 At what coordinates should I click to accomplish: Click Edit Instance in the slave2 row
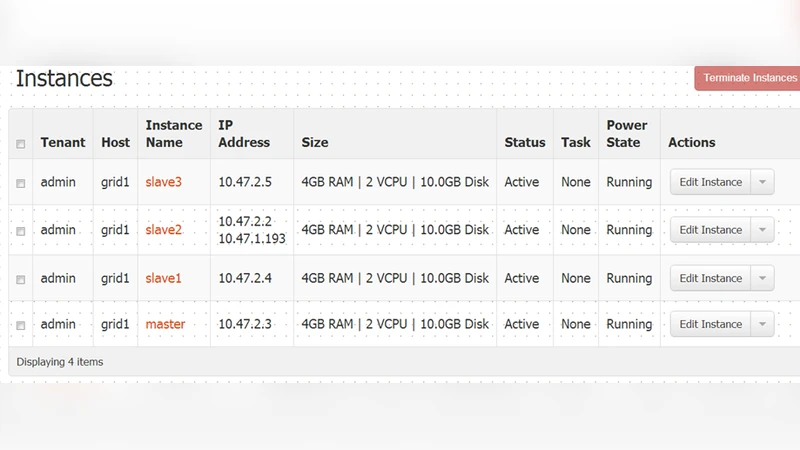[710, 230]
